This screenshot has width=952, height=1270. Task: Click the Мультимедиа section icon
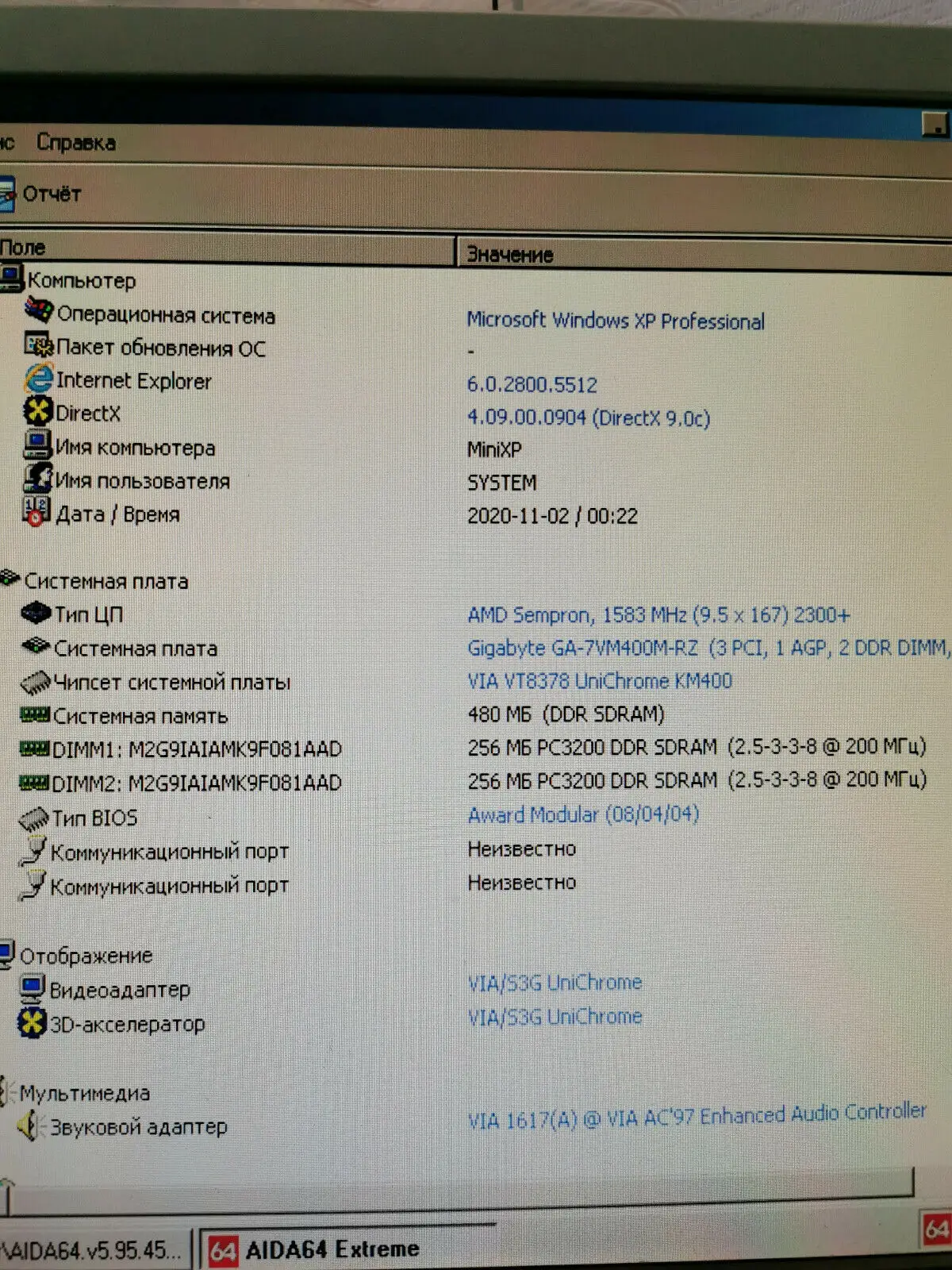point(7,1091)
